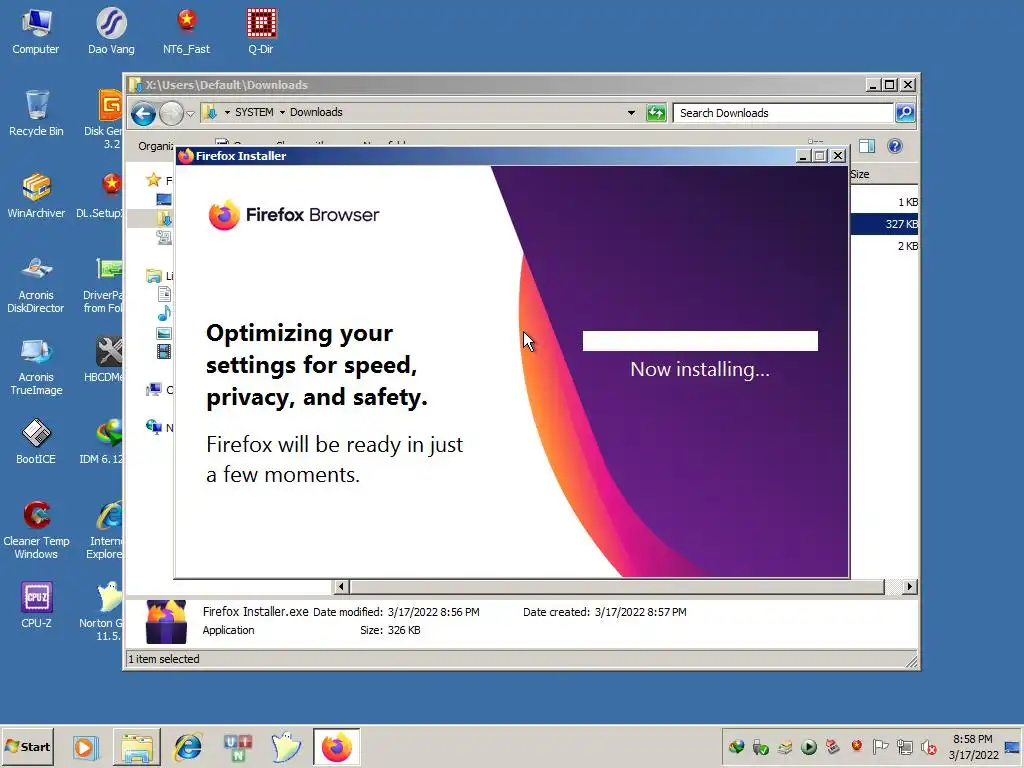Switch to Explorer window on taskbar
This screenshot has width=1024, height=768.
(x=136, y=746)
